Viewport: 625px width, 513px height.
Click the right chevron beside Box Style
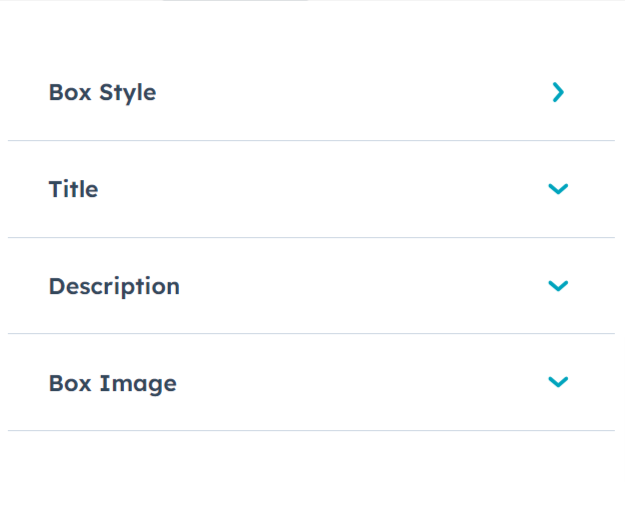tap(558, 93)
